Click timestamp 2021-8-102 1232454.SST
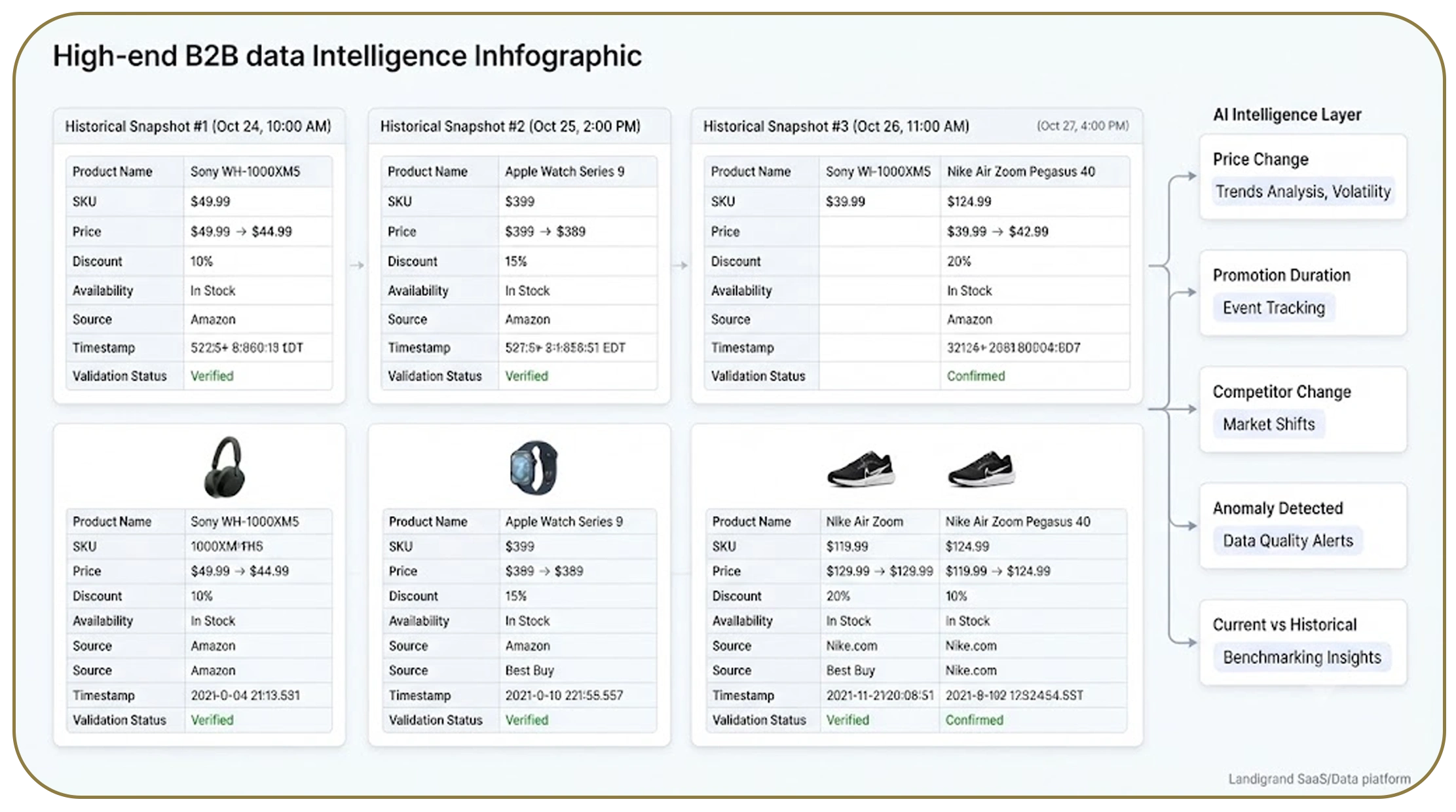Image resolution: width=1456 pixels, height=812 pixels. (1014, 695)
